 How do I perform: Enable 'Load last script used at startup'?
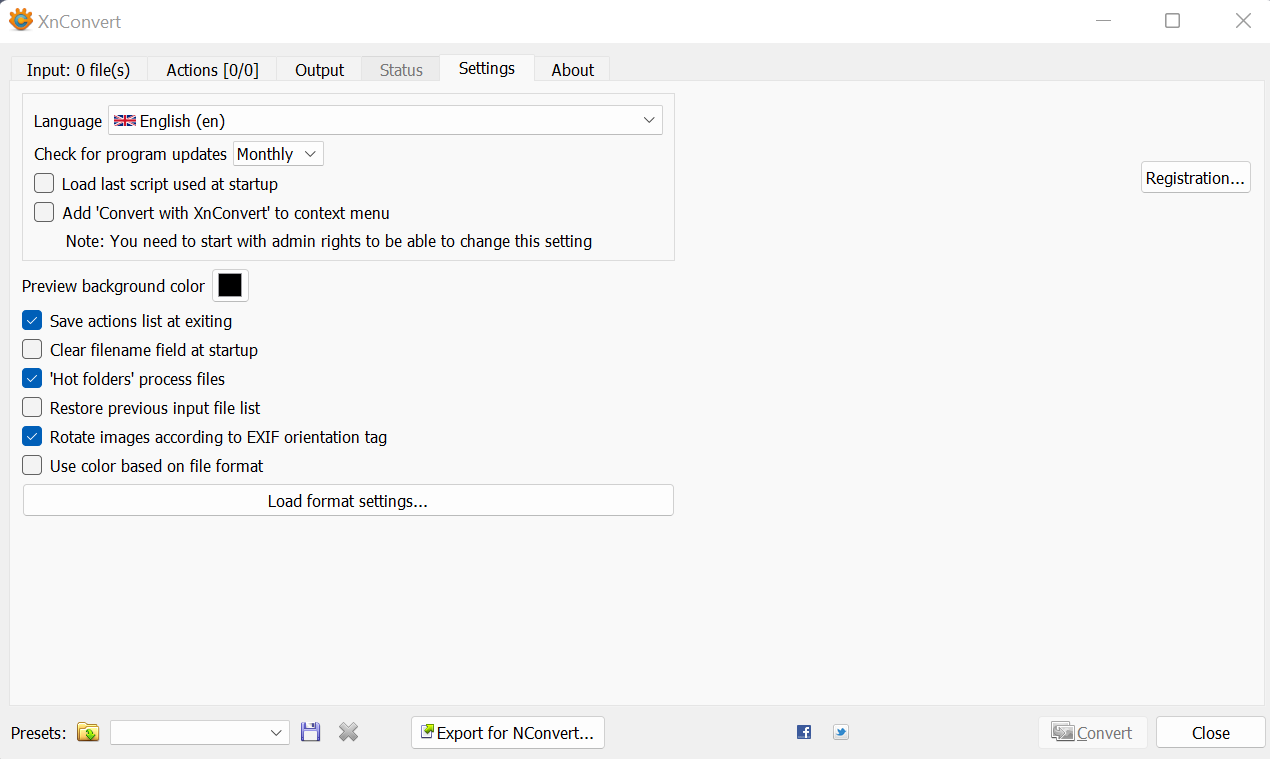pos(44,184)
